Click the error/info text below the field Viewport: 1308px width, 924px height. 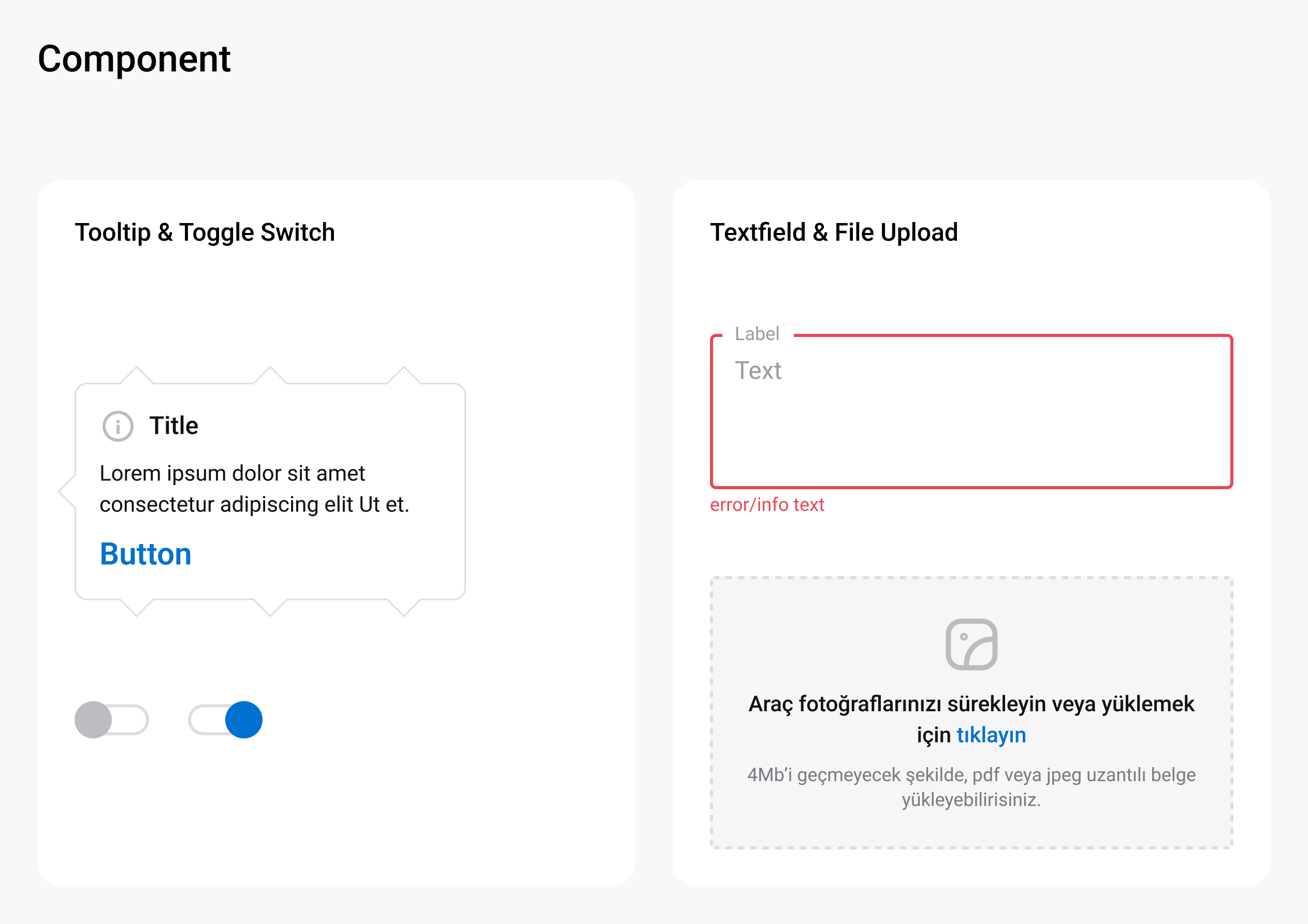767,505
